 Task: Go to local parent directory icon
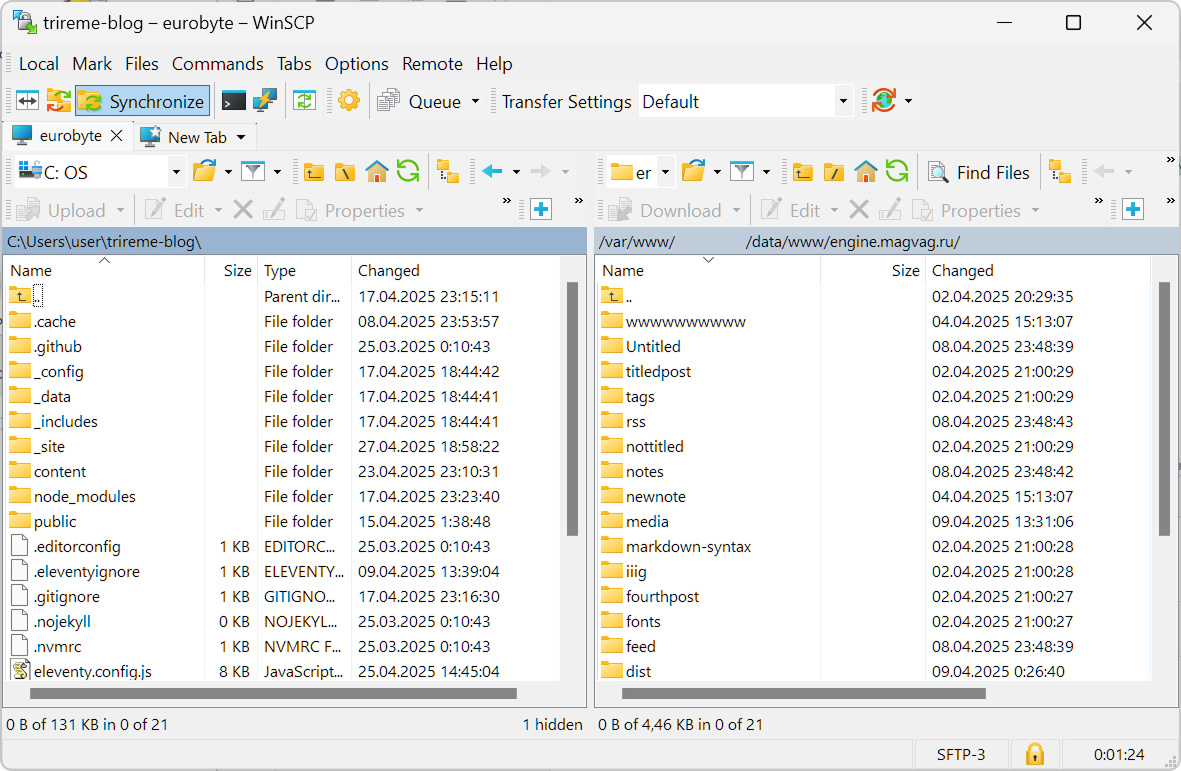click(x=313, y=172)
